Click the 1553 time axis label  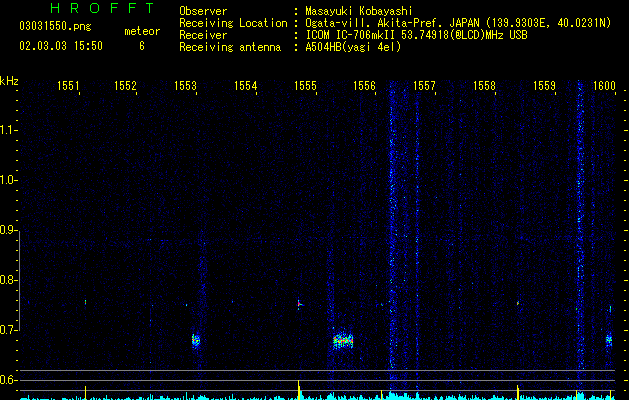[x=186, y=86]
